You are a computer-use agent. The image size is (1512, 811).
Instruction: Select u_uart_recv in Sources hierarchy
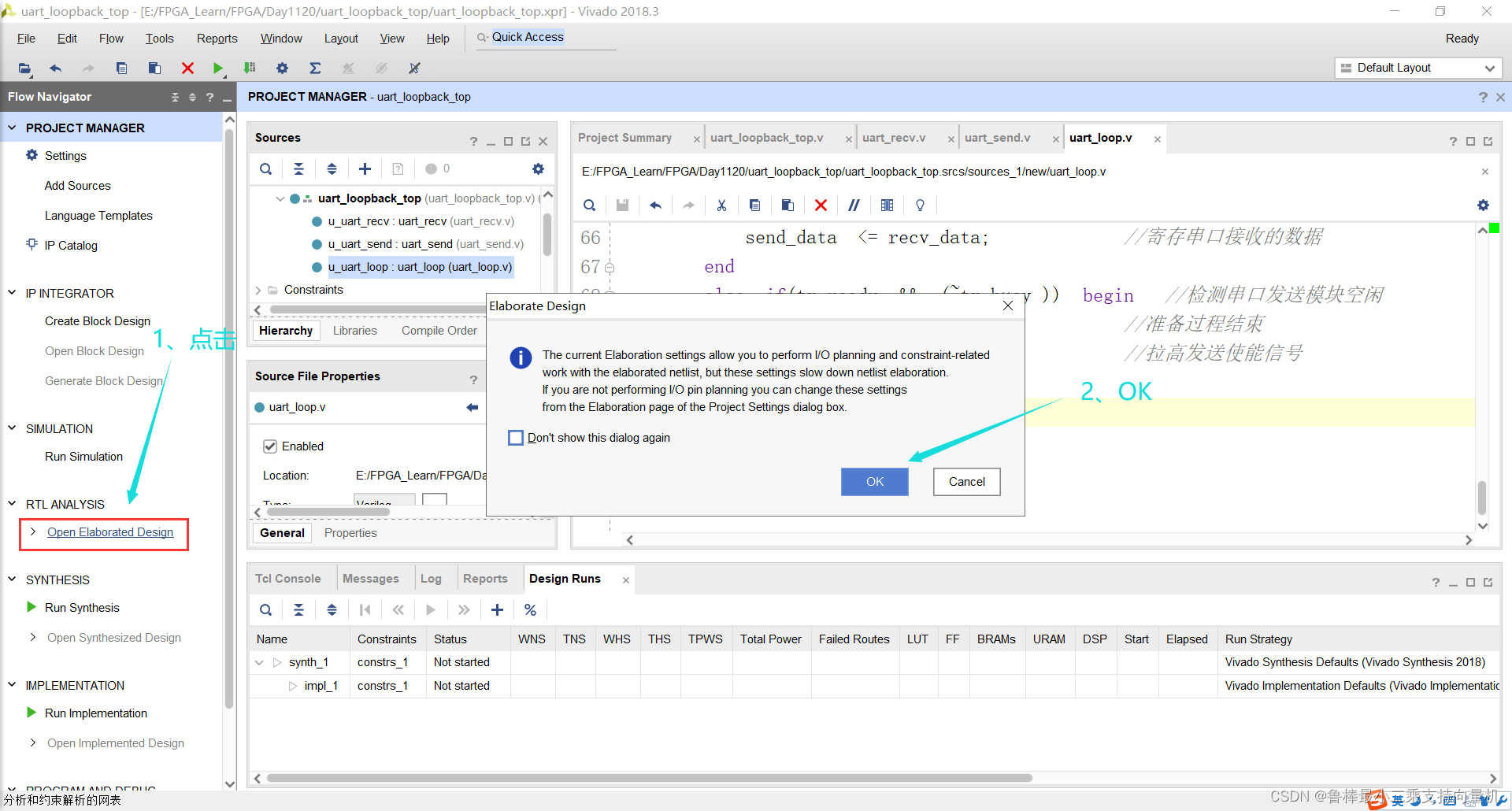coord(421,221)
